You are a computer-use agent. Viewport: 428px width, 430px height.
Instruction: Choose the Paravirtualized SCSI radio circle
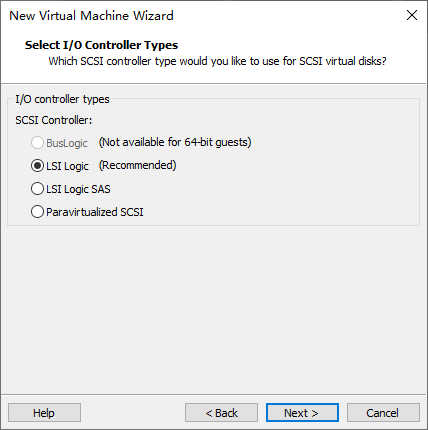(x=37, y=212)
